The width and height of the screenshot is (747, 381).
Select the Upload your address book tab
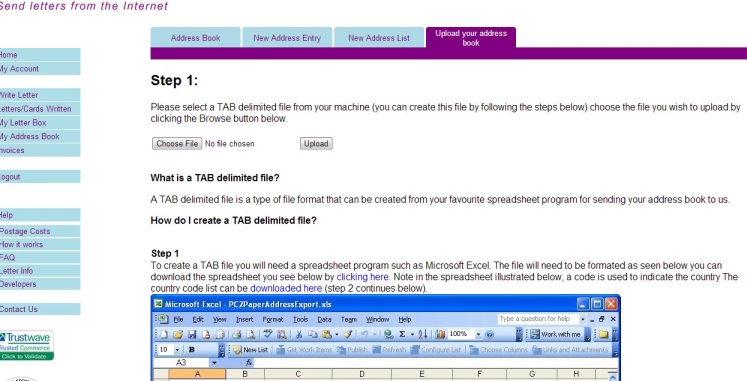pos(471,38)
